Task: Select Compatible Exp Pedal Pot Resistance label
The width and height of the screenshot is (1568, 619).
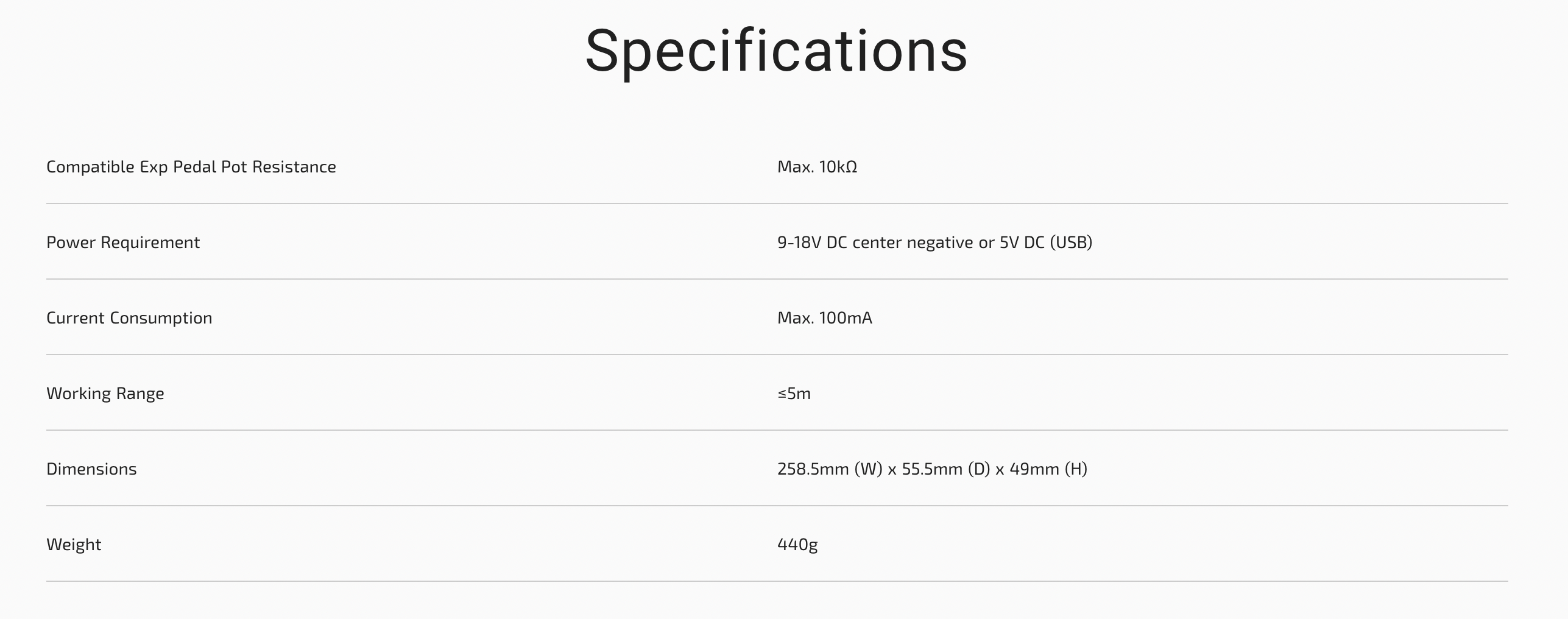Action: tap(191, 167)
